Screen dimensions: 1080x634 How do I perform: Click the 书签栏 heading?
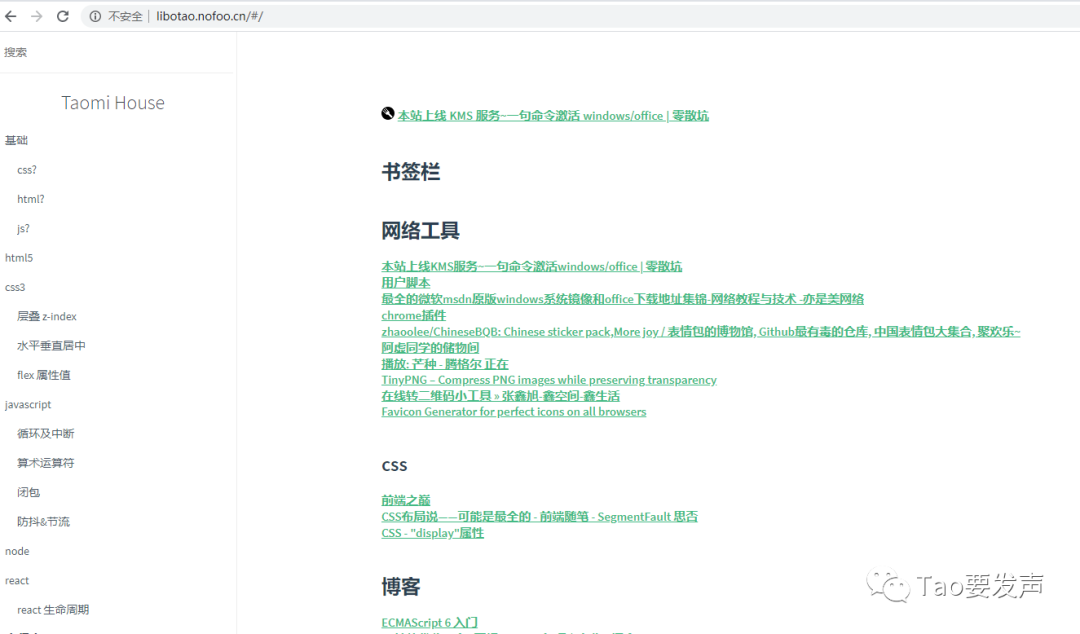(x=411, y=172)
